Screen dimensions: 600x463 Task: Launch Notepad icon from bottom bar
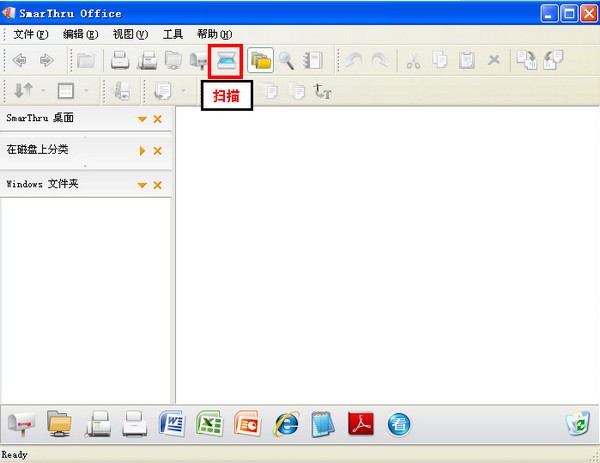pyautogui.click(x=323, y=424)
